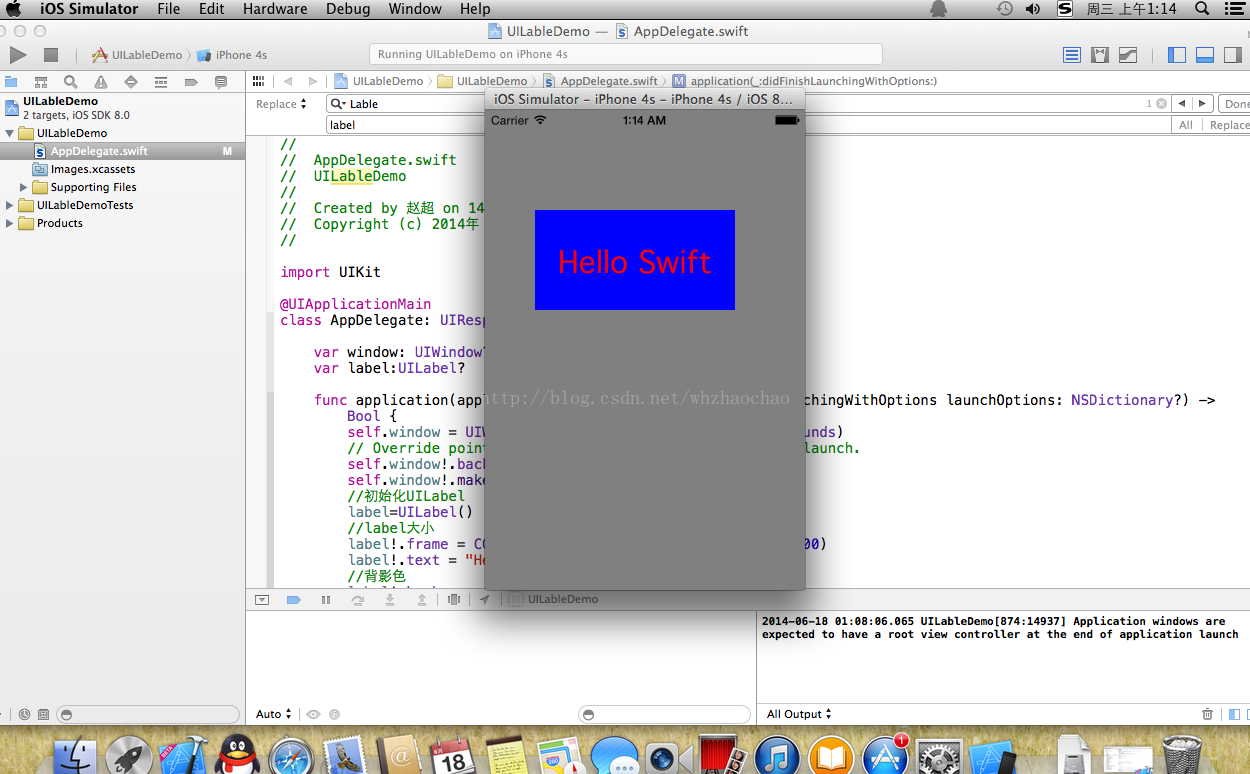This screenshot has width=1250, height=774.
Task: Switch to the Version editor
Action: coord(1128,55)
